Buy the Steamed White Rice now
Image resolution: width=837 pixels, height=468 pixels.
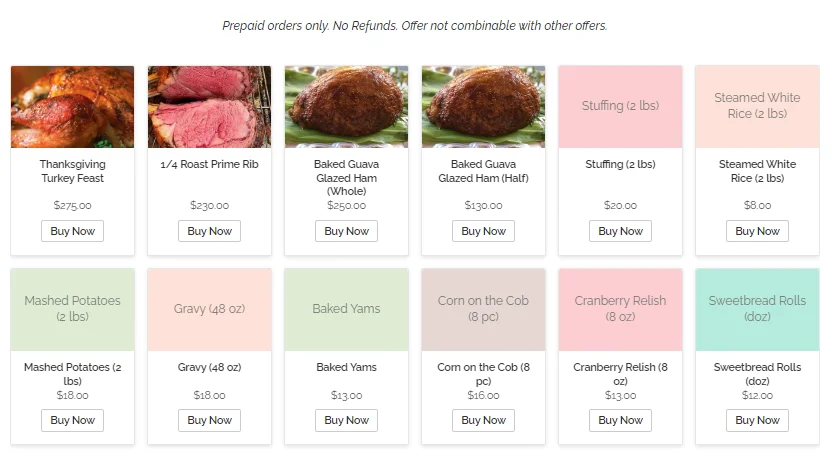(757, 231)
